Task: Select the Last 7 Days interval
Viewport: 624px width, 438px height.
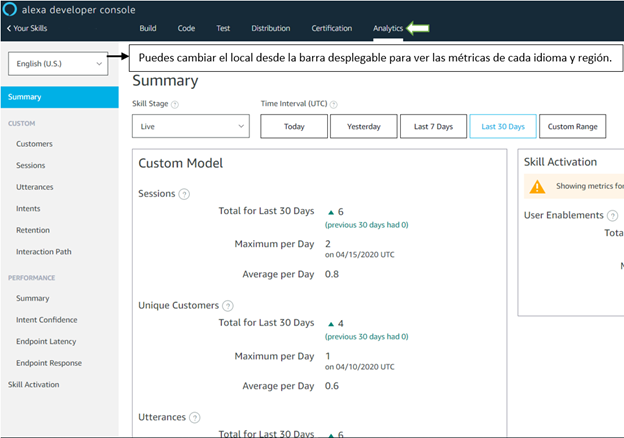Action: point(432,127)
